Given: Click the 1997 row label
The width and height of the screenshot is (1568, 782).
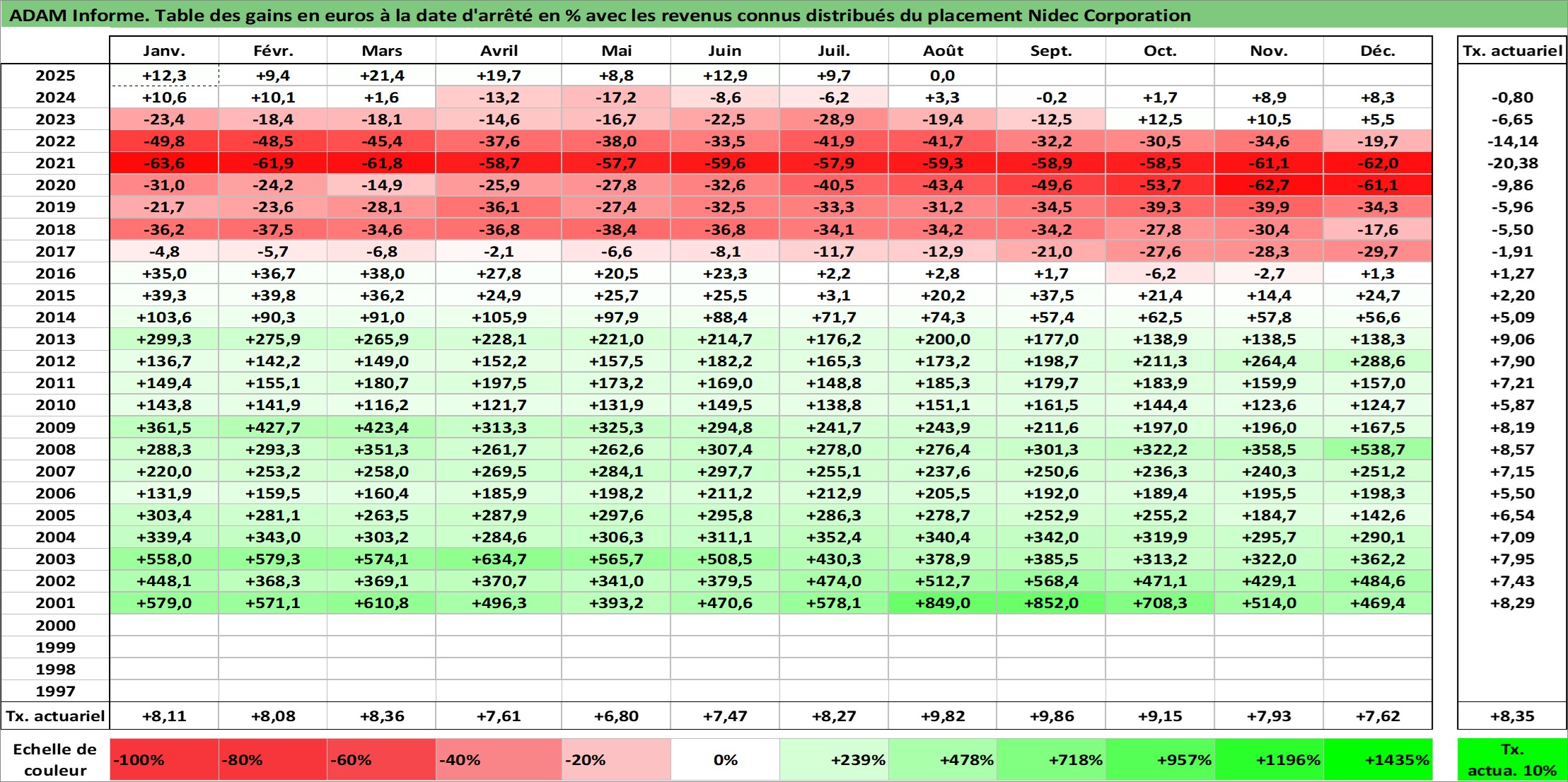Looking at the screenshot, I should click(x=55, y=691).
